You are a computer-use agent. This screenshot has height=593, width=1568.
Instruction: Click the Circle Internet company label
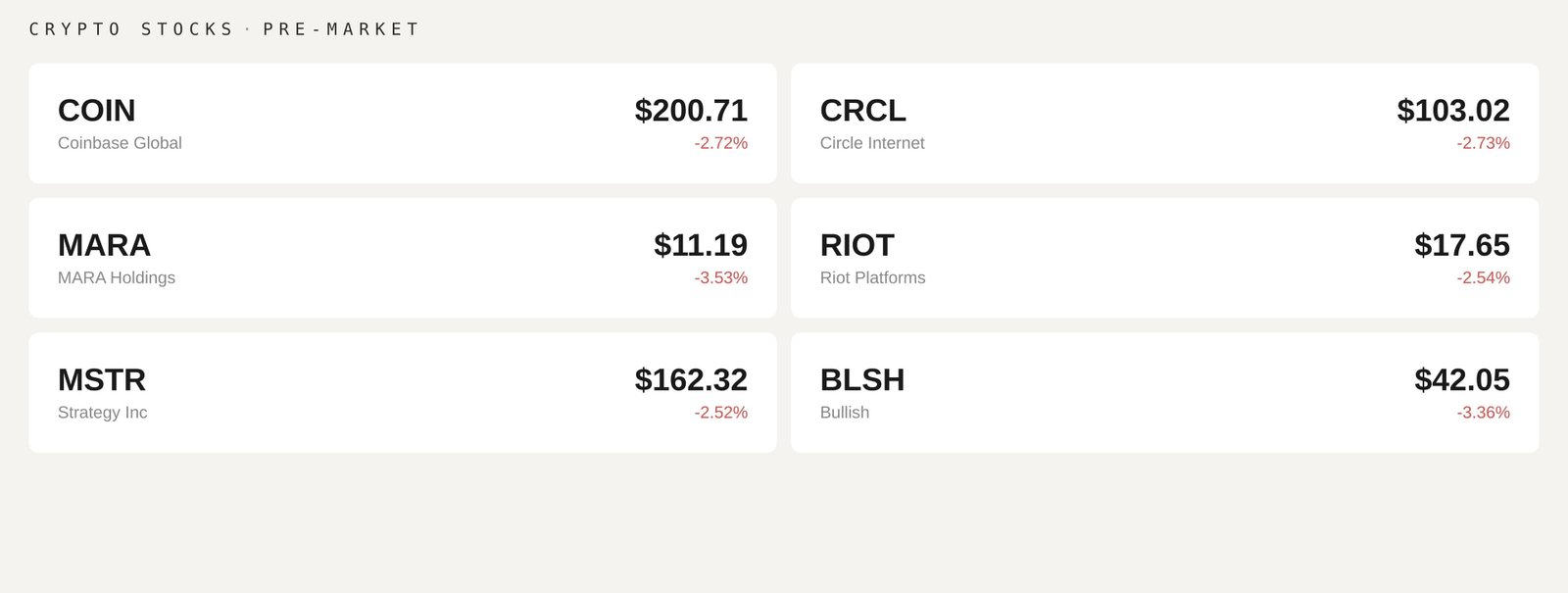(x=872, y=142)
